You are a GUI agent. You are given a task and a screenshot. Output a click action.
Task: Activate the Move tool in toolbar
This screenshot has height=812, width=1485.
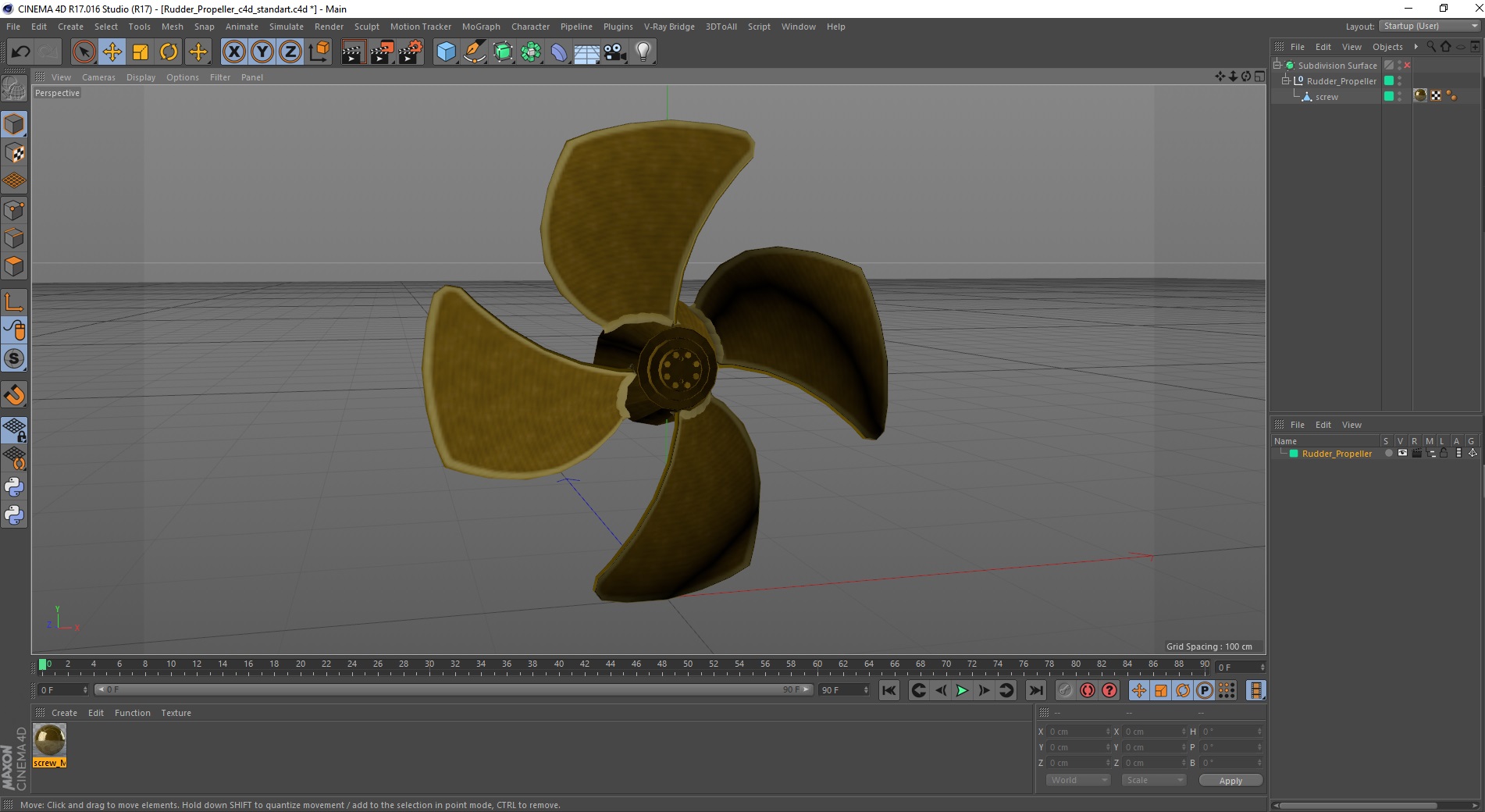112,52
